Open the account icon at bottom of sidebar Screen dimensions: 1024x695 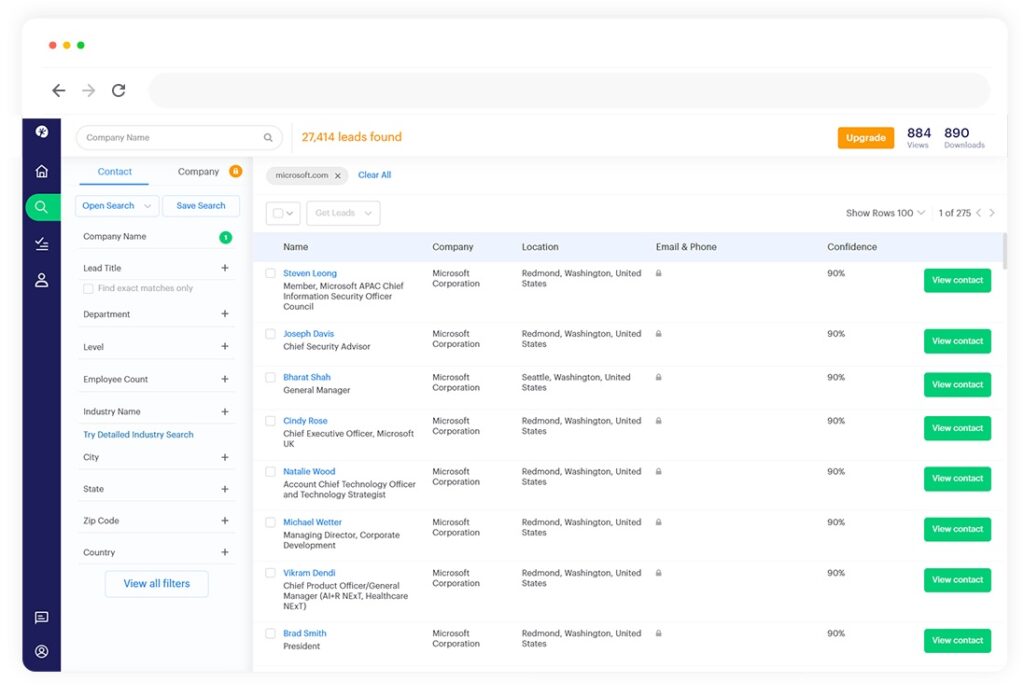tap(41, 651)
